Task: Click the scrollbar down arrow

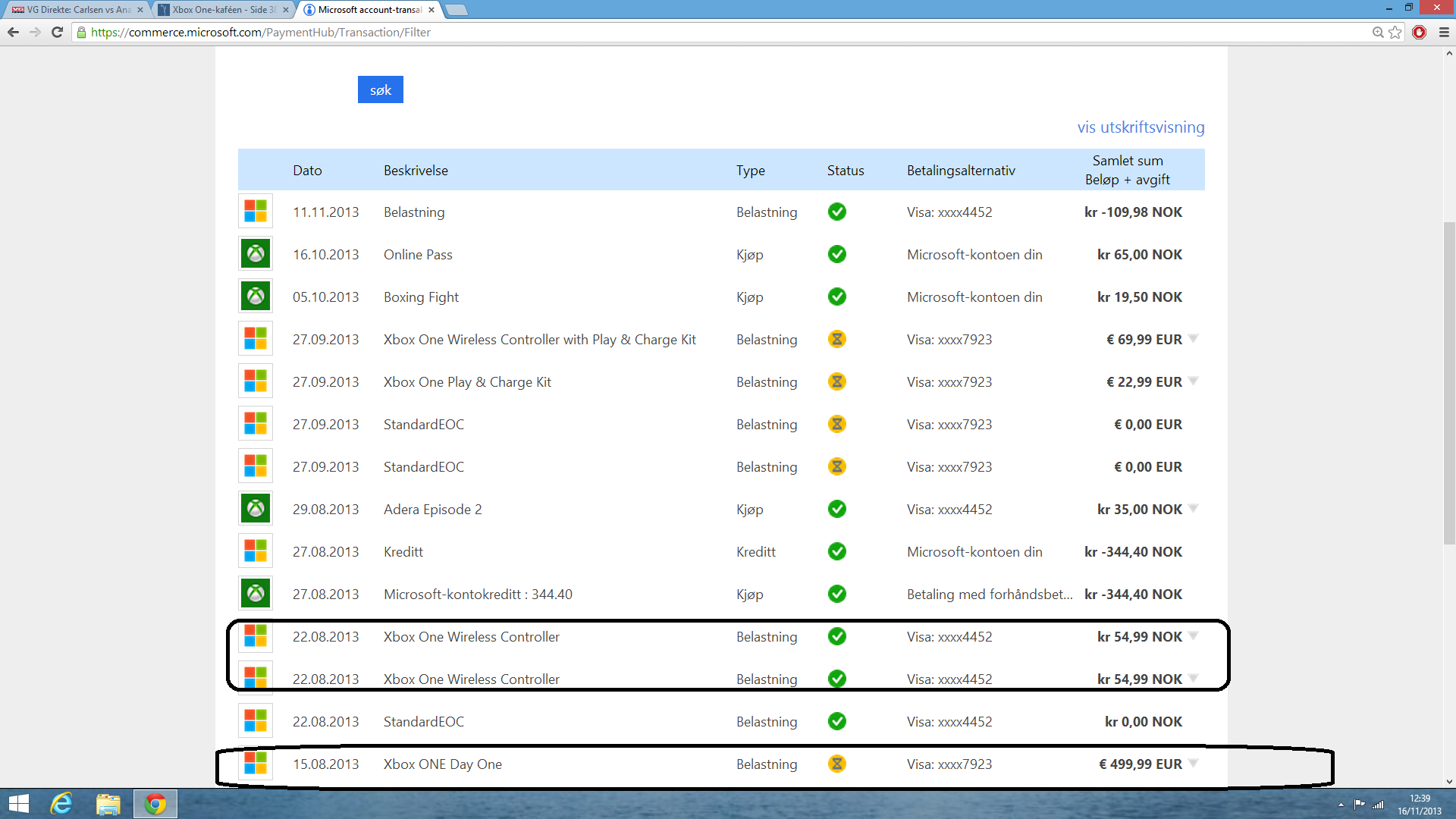Action: pyautogui.click(x=1449, y=781)
